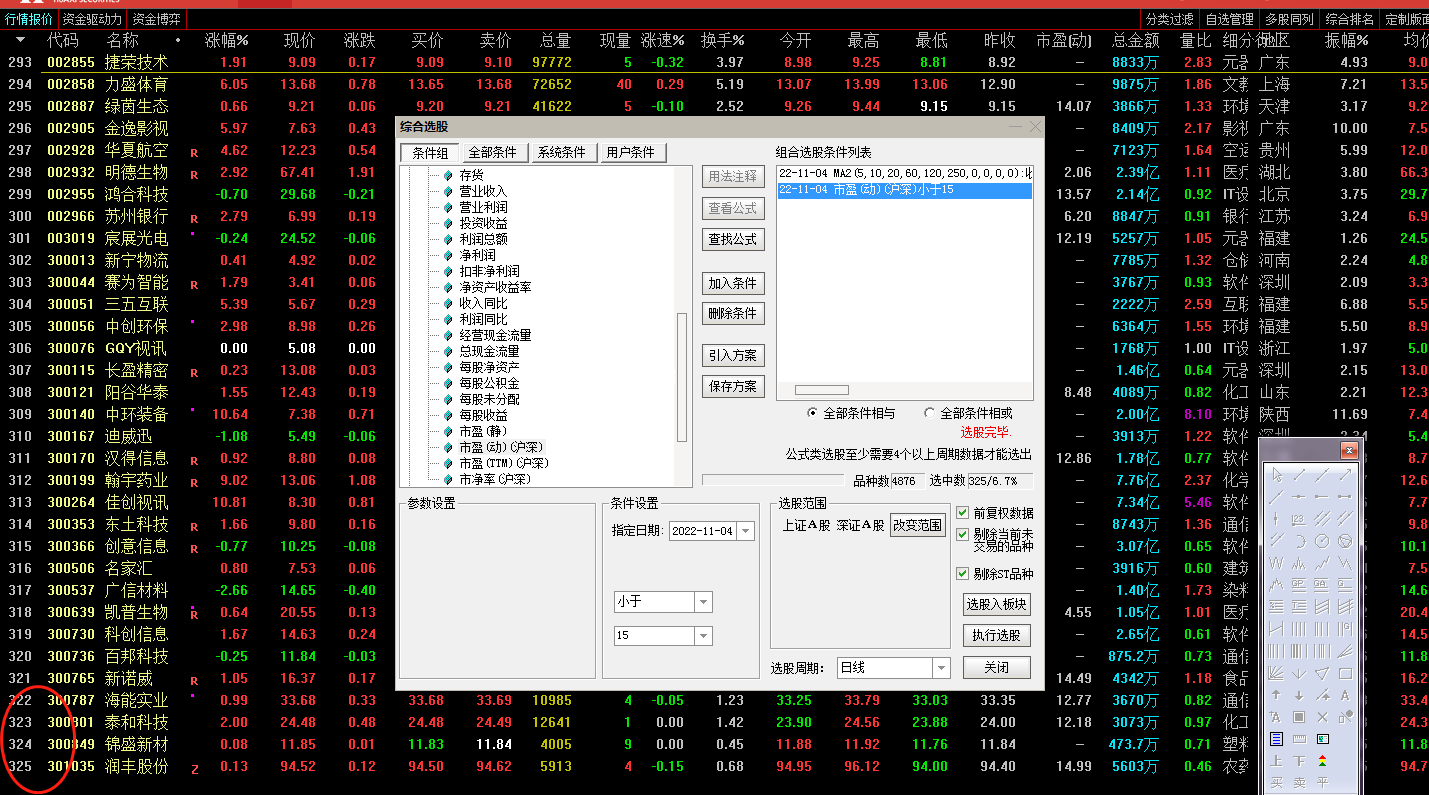Image resolution: width=1429 pixels, height=795 pixels.
Task: Select the trend line drawing tool
Action: 1298,475
